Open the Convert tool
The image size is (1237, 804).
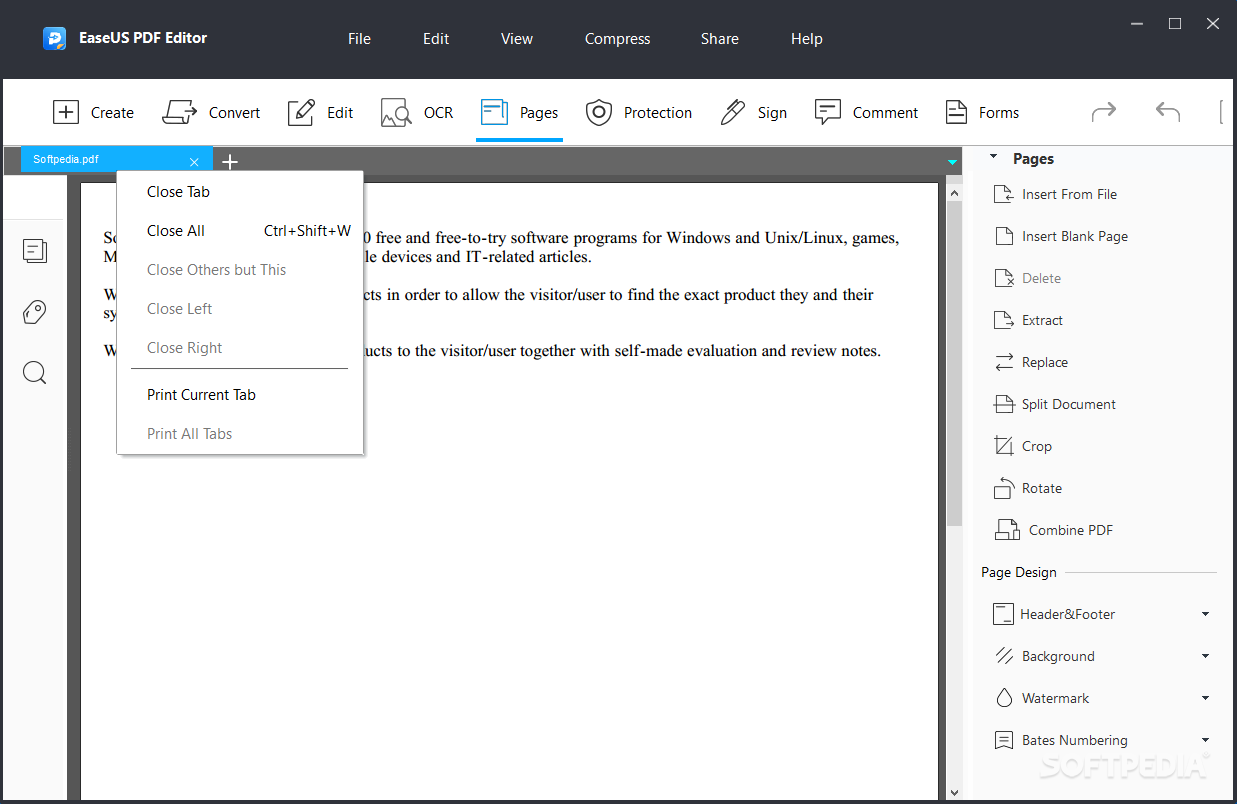click(x=211, y=113)
